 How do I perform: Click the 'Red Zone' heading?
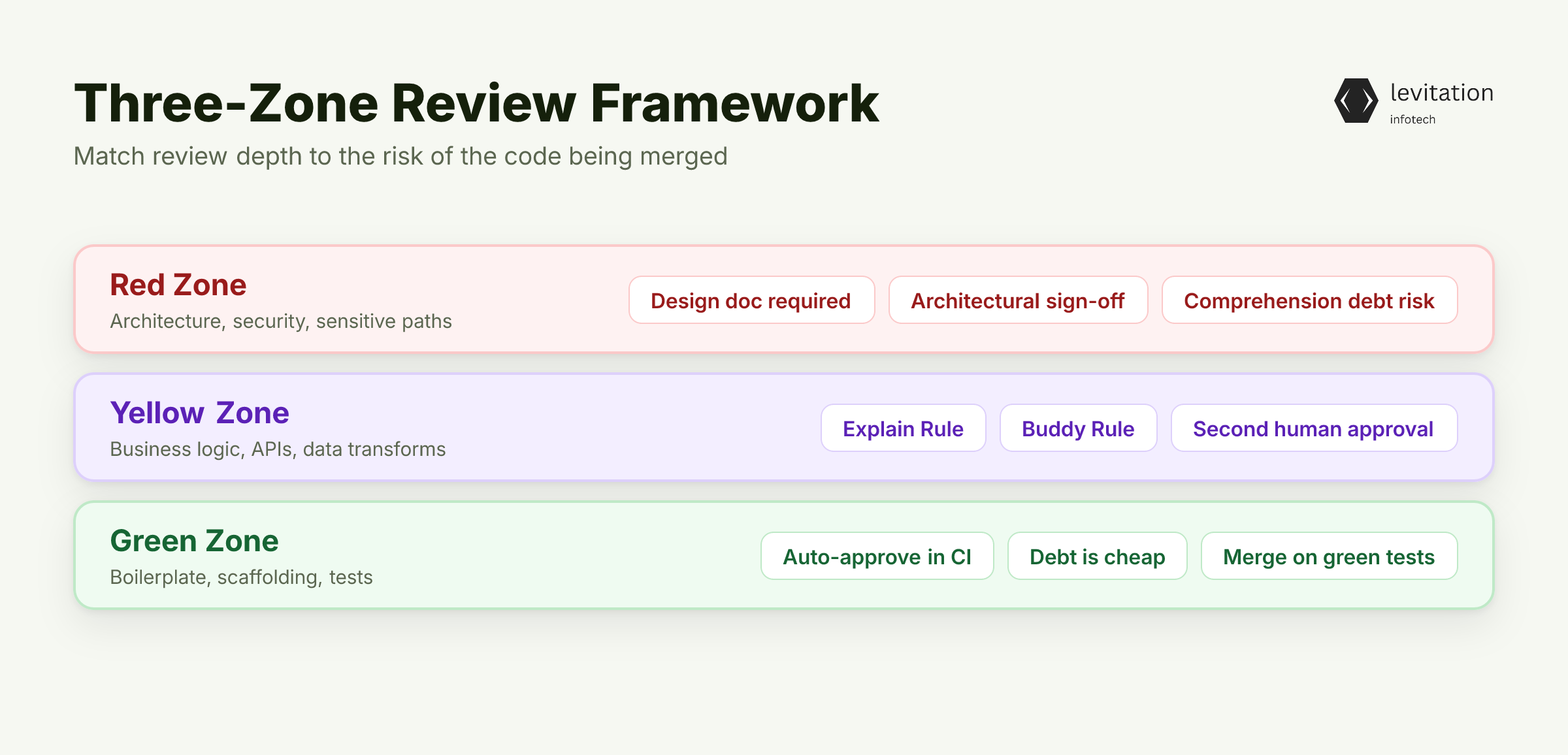[178, 285]
